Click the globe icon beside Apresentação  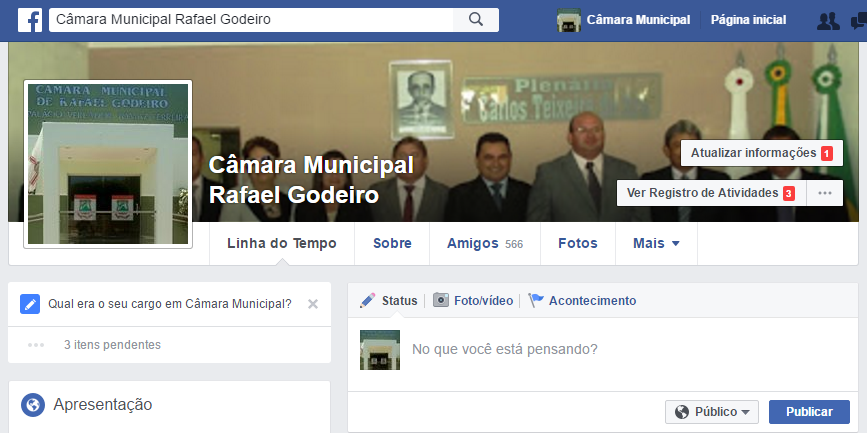pos(33,405)
